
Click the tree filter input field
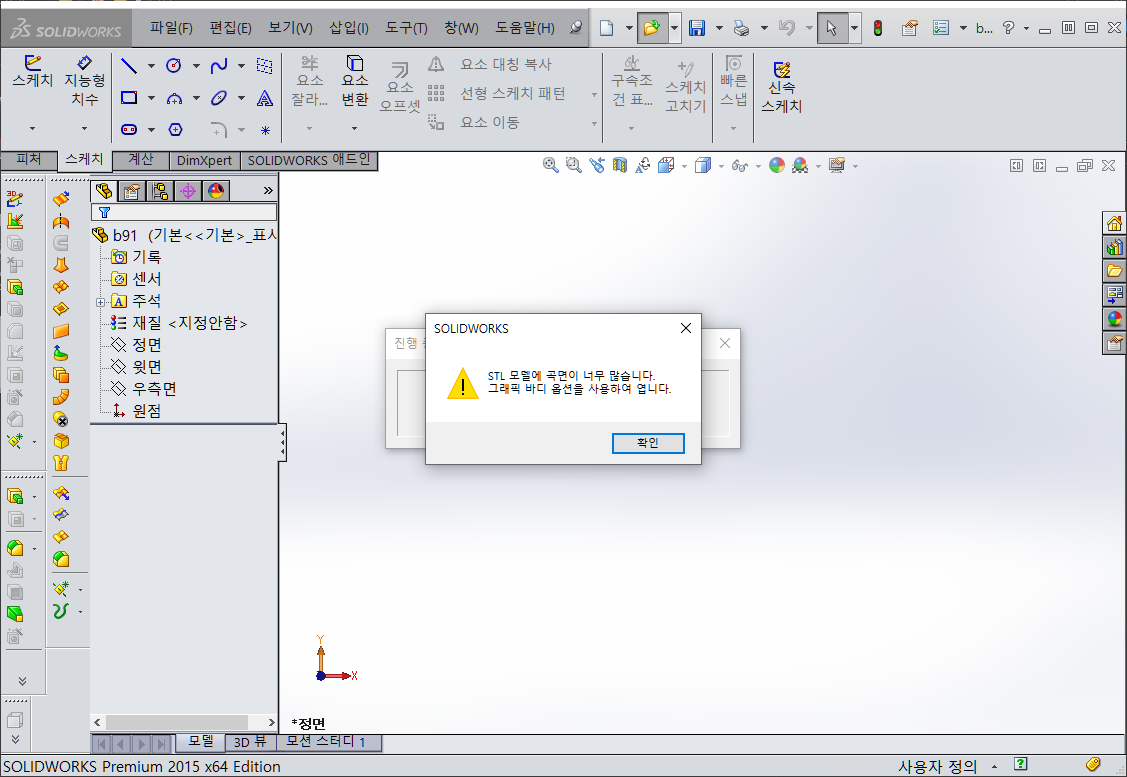(184, 212)
